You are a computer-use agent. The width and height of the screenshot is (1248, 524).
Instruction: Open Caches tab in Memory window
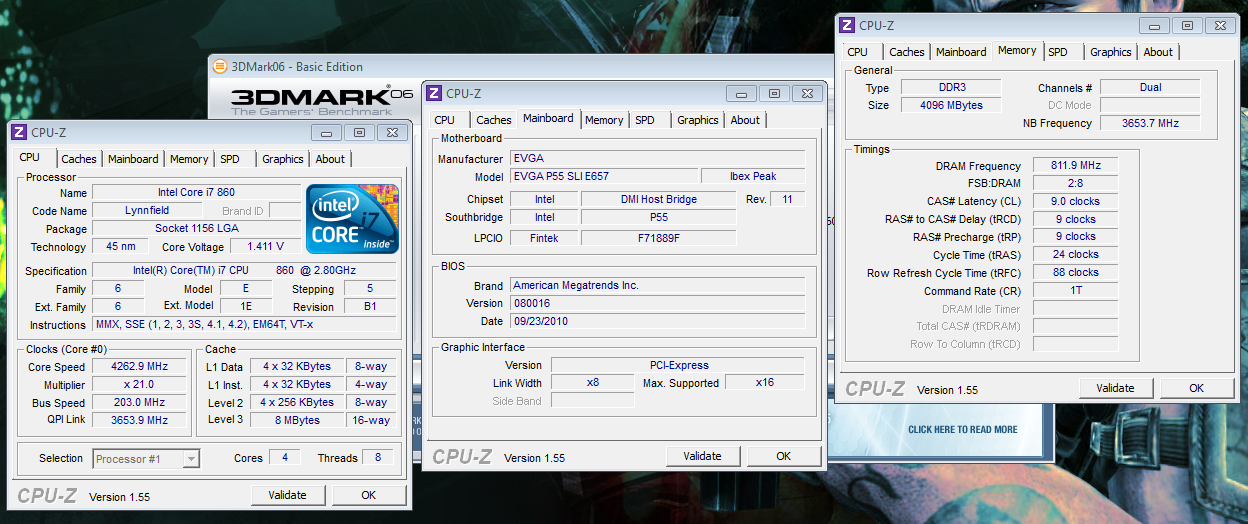pyautogui.click(x=907, y=52)
